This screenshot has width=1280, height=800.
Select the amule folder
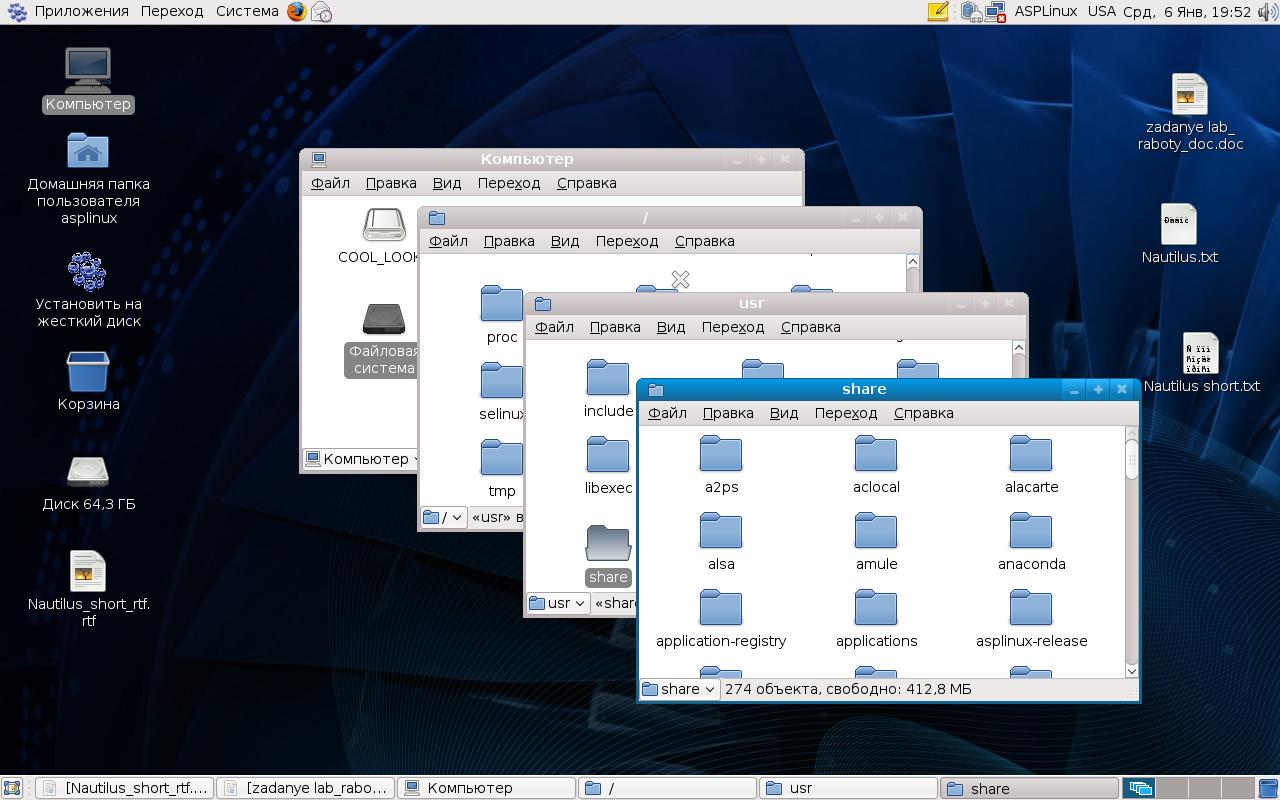click(x=876, y=542)
